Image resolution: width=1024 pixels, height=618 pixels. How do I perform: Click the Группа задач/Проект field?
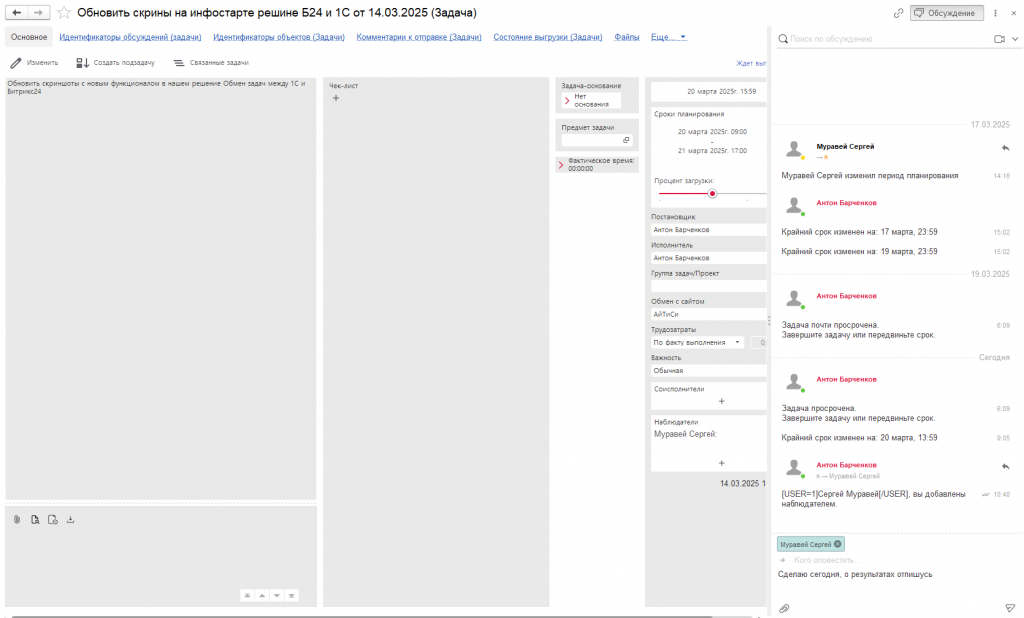708,286
